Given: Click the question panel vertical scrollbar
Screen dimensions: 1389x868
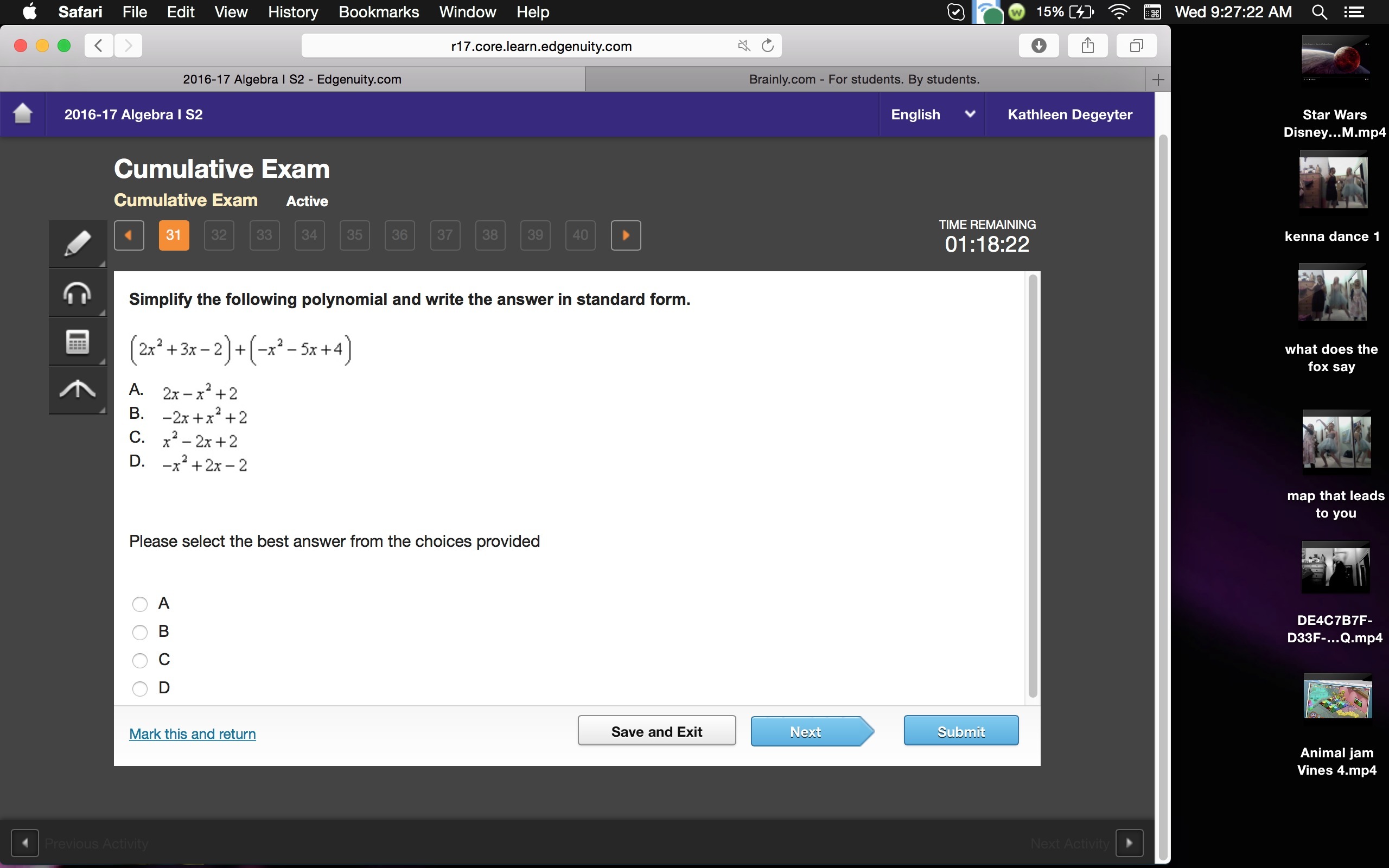Looking at the screenshot, I should pos(1033,487).
